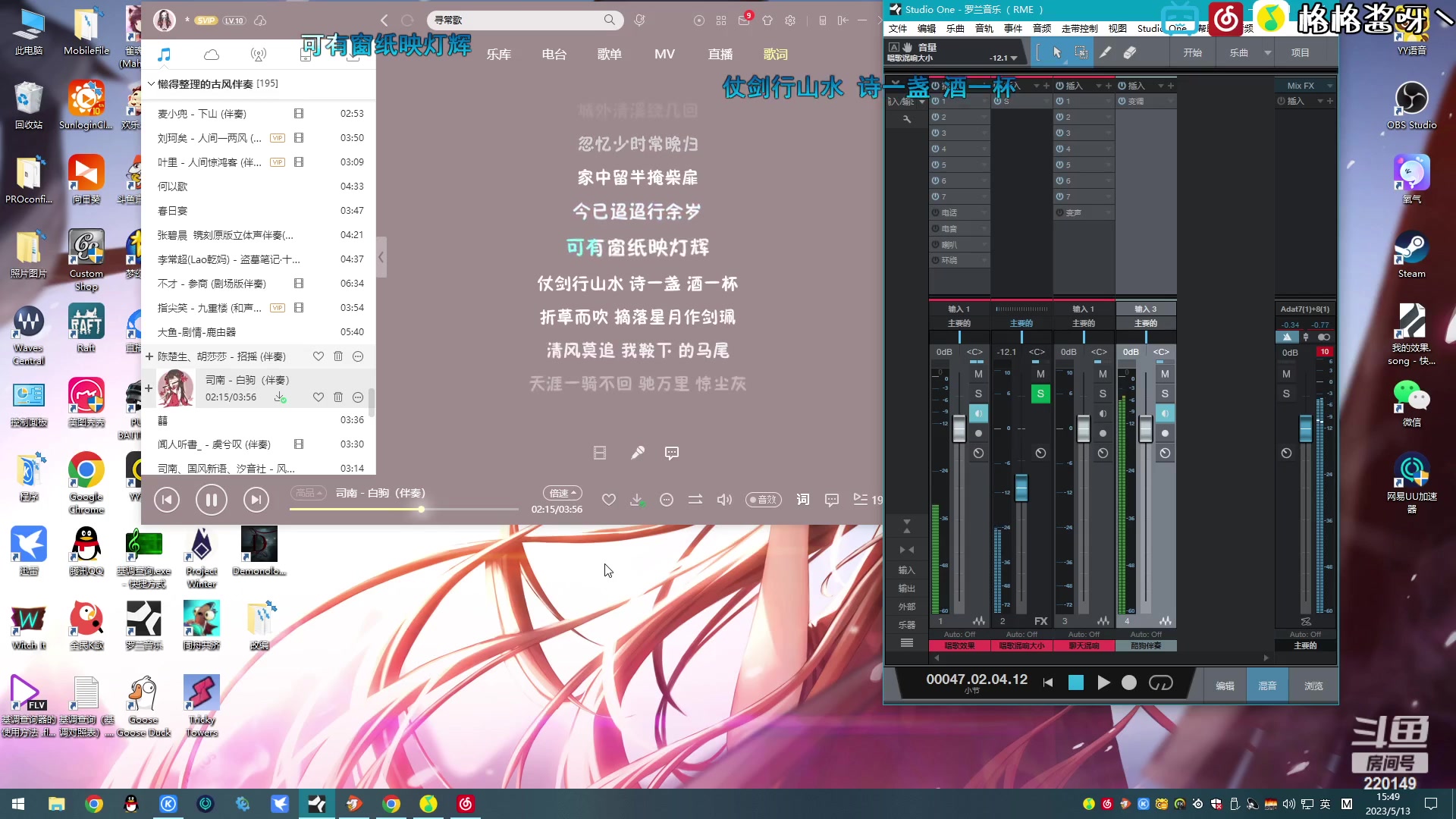Pause playback in the music player

(212, 500)
